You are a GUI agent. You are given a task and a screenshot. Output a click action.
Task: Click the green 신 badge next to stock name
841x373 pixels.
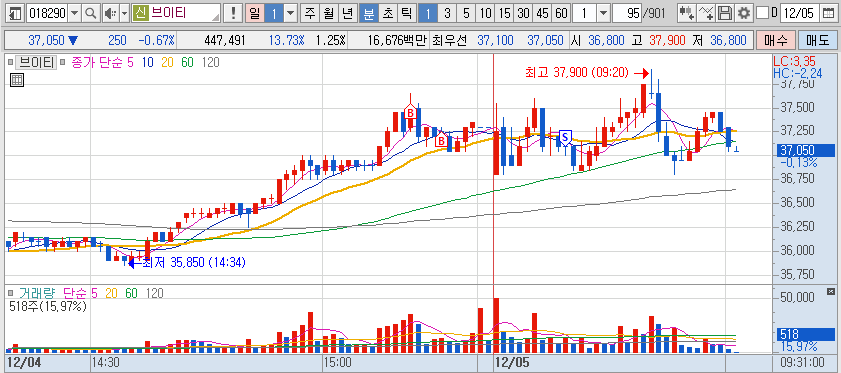(141, 13)
